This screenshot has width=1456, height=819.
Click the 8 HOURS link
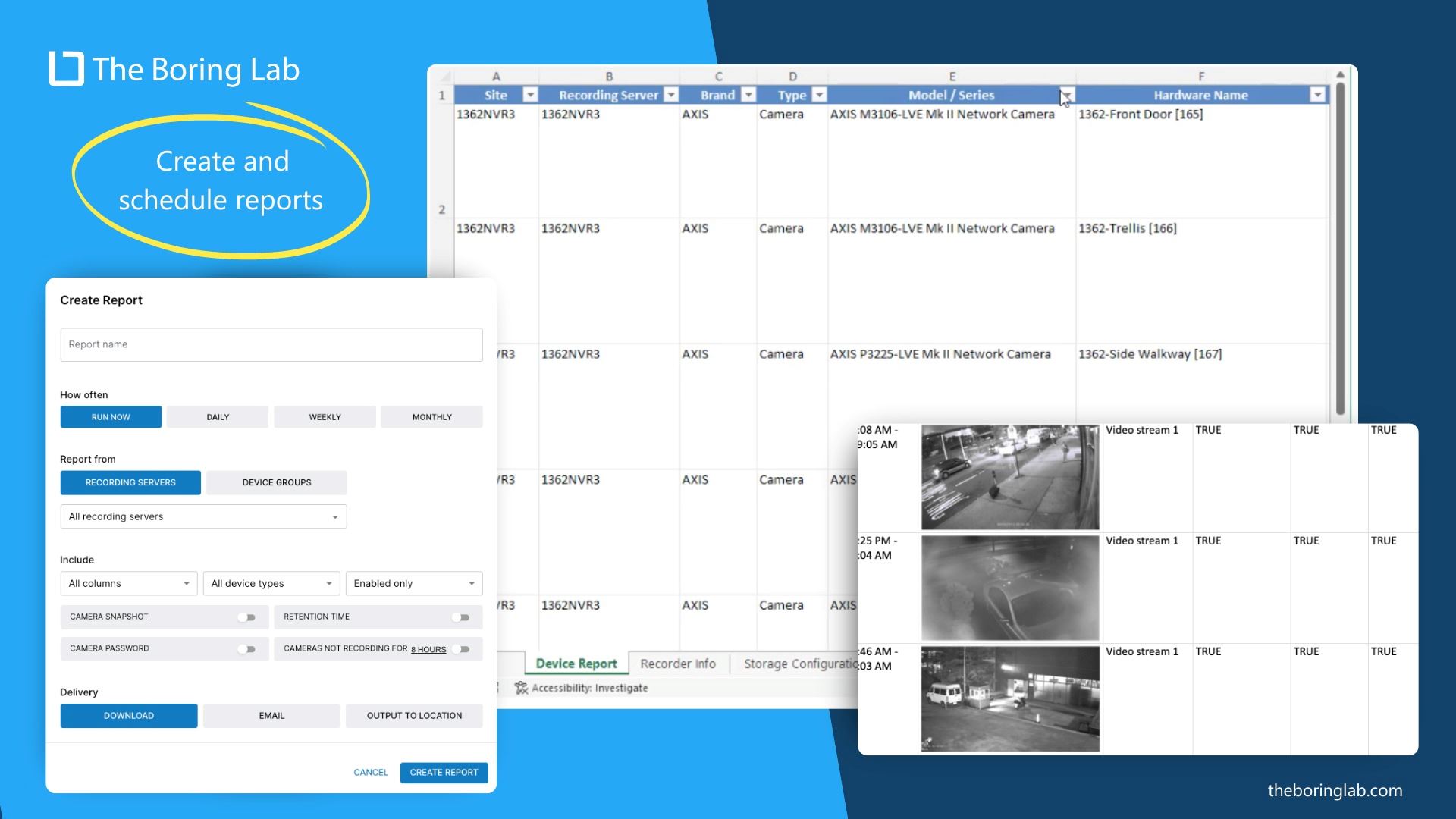428,650
